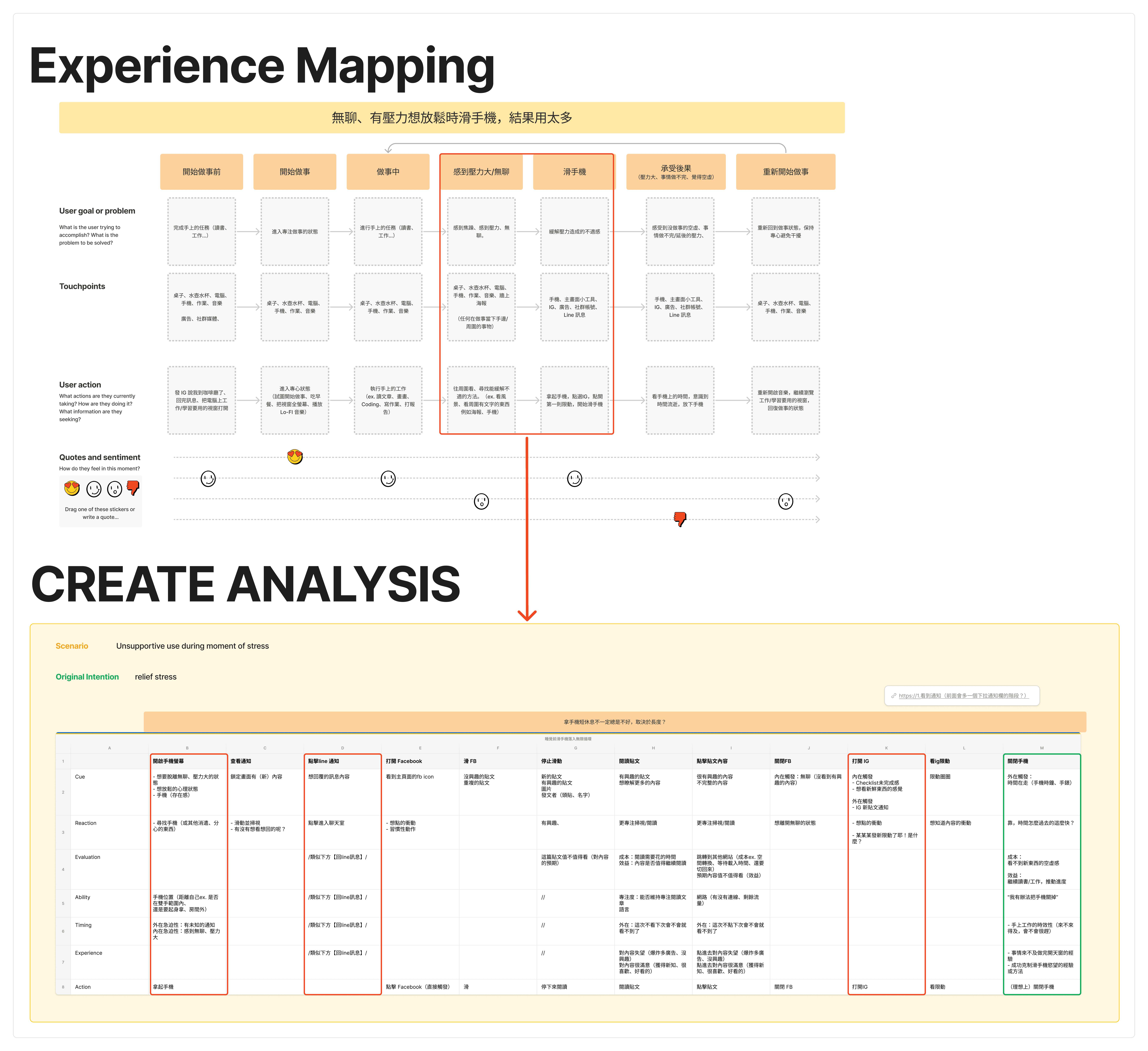Screen dimensions: 1148x1051
Task: Click the 關閉手機 column header in the table
Action: point(1018,761)
